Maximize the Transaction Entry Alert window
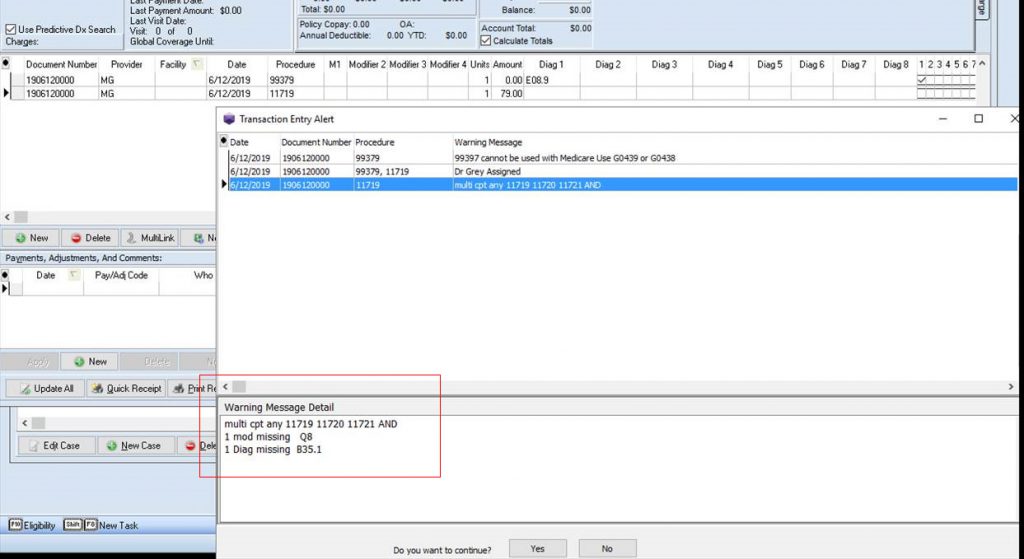 tap(978, 118)
